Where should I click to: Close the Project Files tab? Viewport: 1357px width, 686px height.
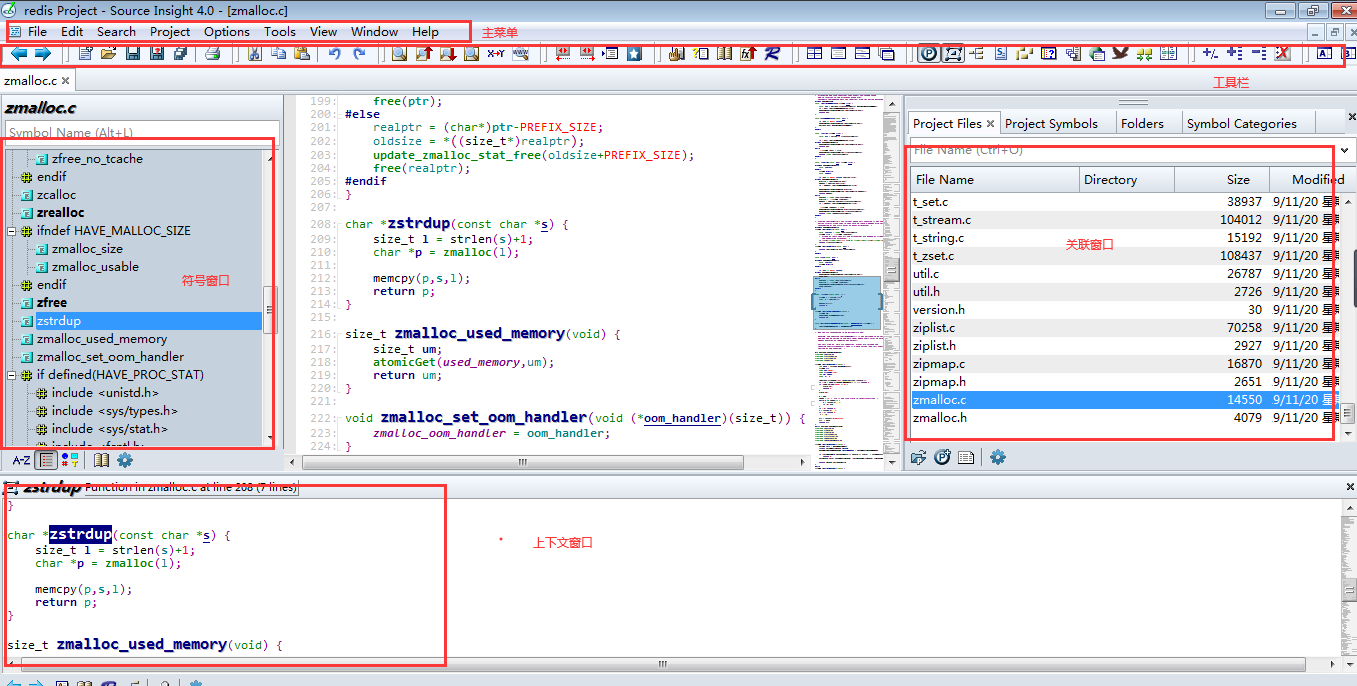click(991, 123)
